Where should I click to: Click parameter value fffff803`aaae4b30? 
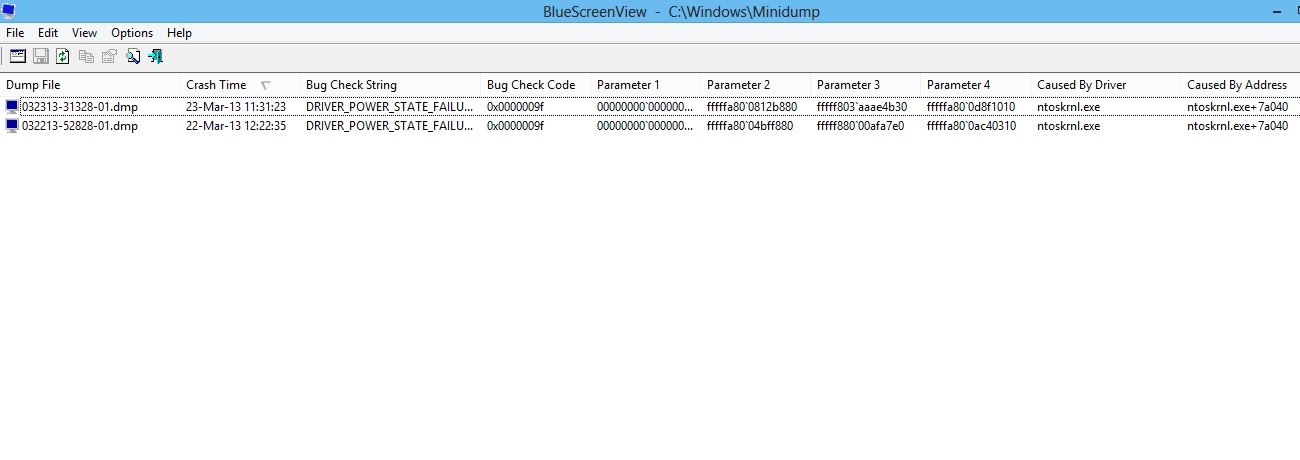[x=862, y=107]
